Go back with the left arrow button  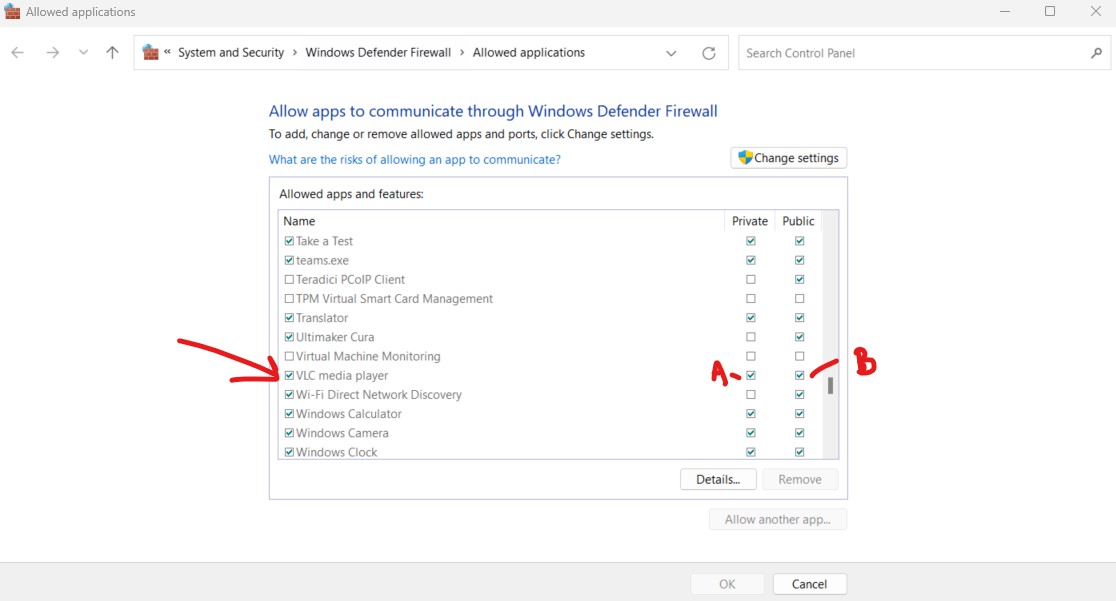point(18,53)
